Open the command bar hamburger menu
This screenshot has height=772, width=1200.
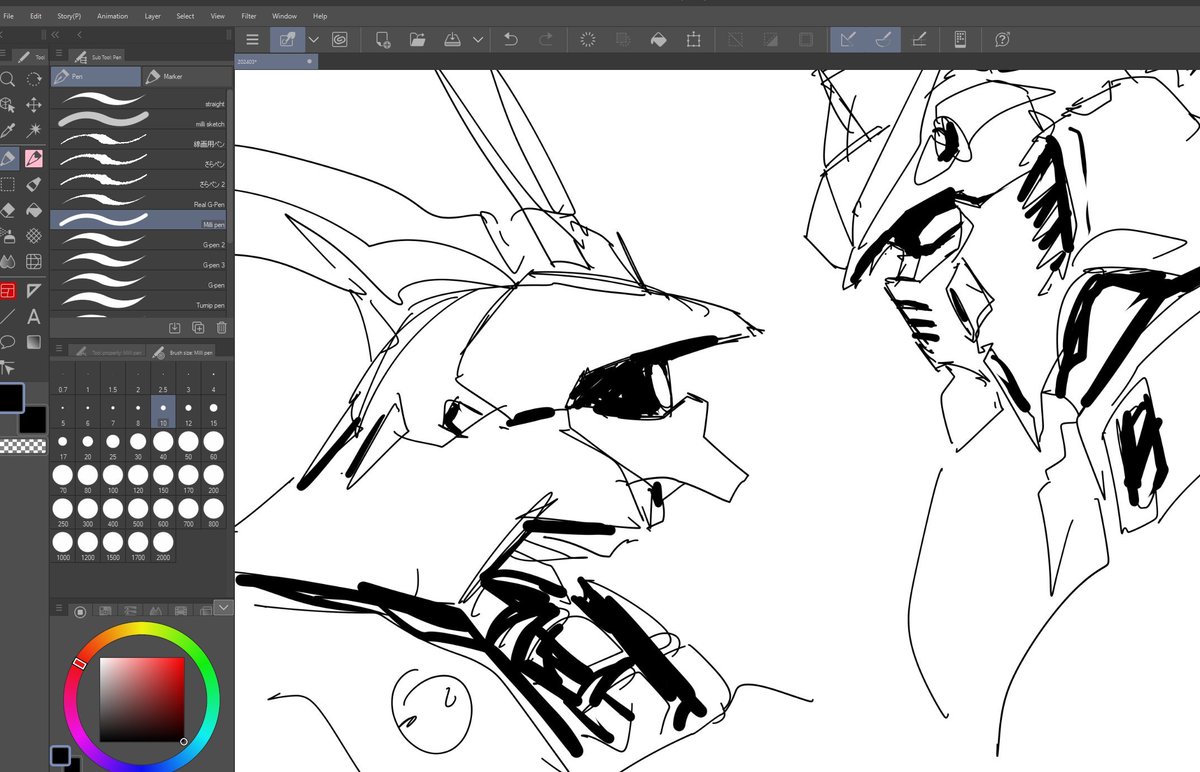pos(252,39)
